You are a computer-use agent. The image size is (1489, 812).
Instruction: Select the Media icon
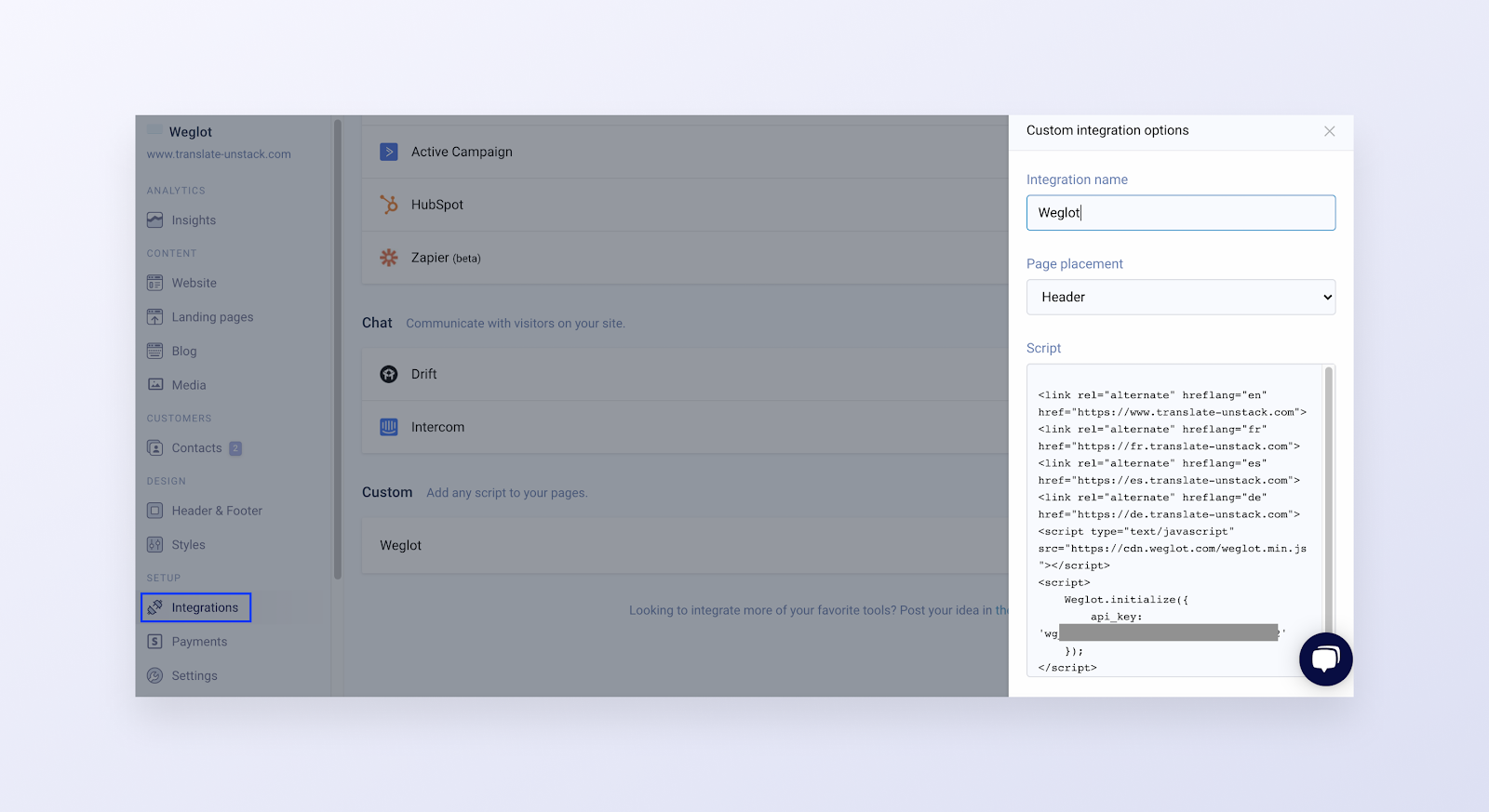click(x=154, y=385)
